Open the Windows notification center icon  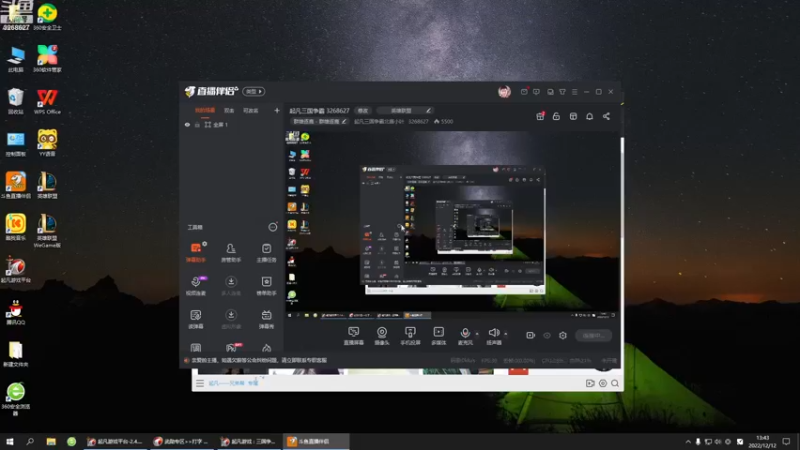786,442
